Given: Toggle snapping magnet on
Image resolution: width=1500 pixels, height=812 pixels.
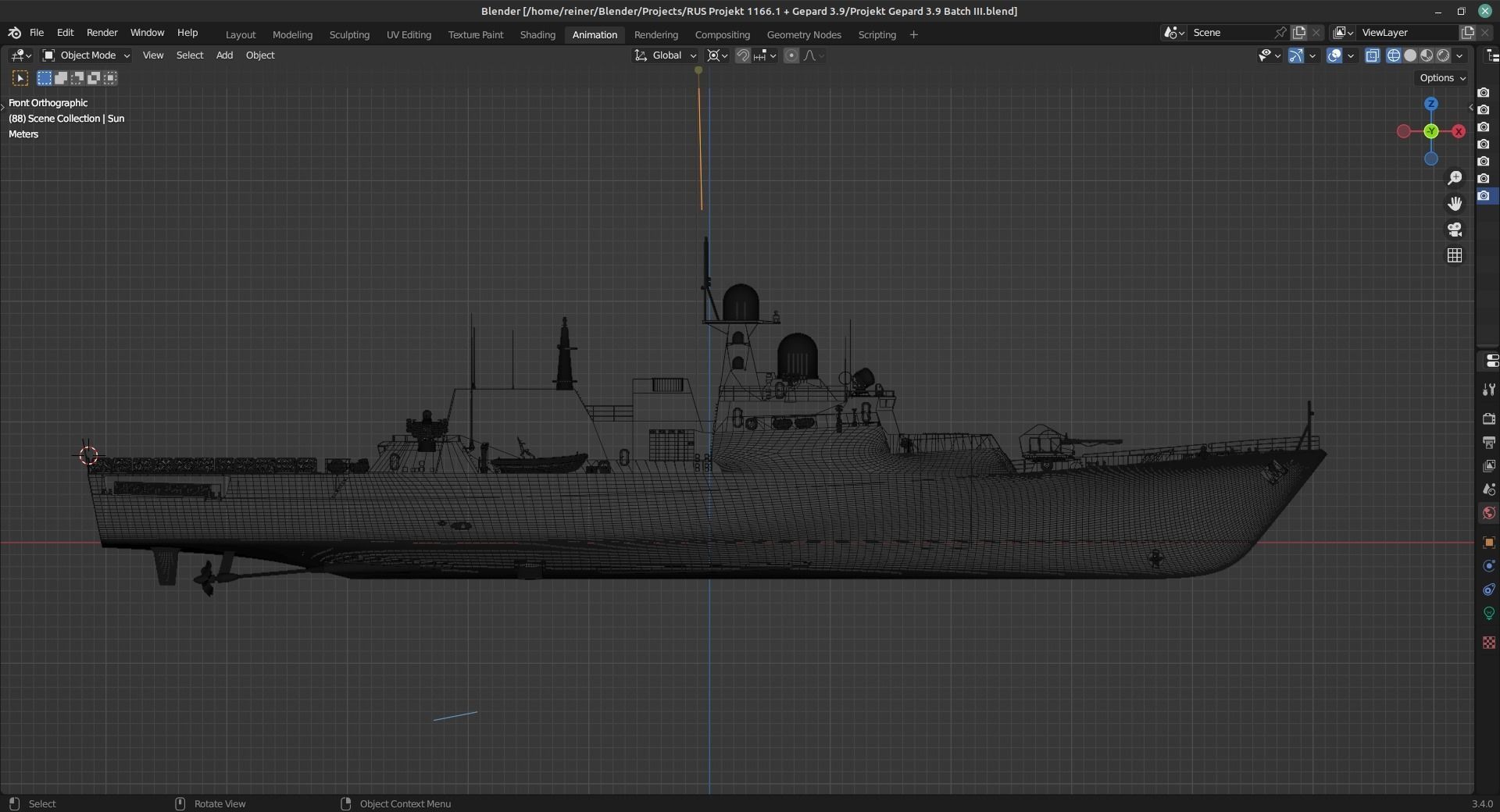Looking at the screenshot, I should tap(743, 55).
